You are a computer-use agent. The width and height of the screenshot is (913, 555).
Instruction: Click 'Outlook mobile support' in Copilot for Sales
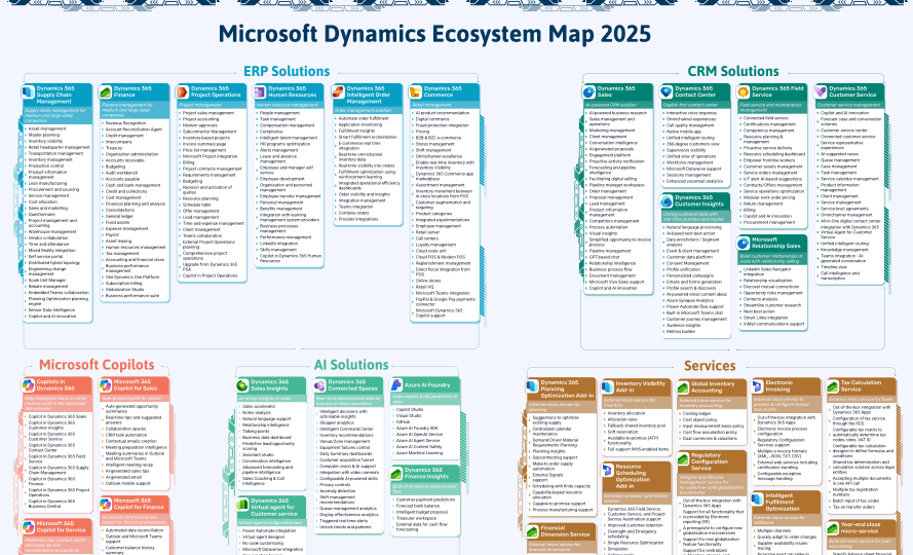coord(128,483)
